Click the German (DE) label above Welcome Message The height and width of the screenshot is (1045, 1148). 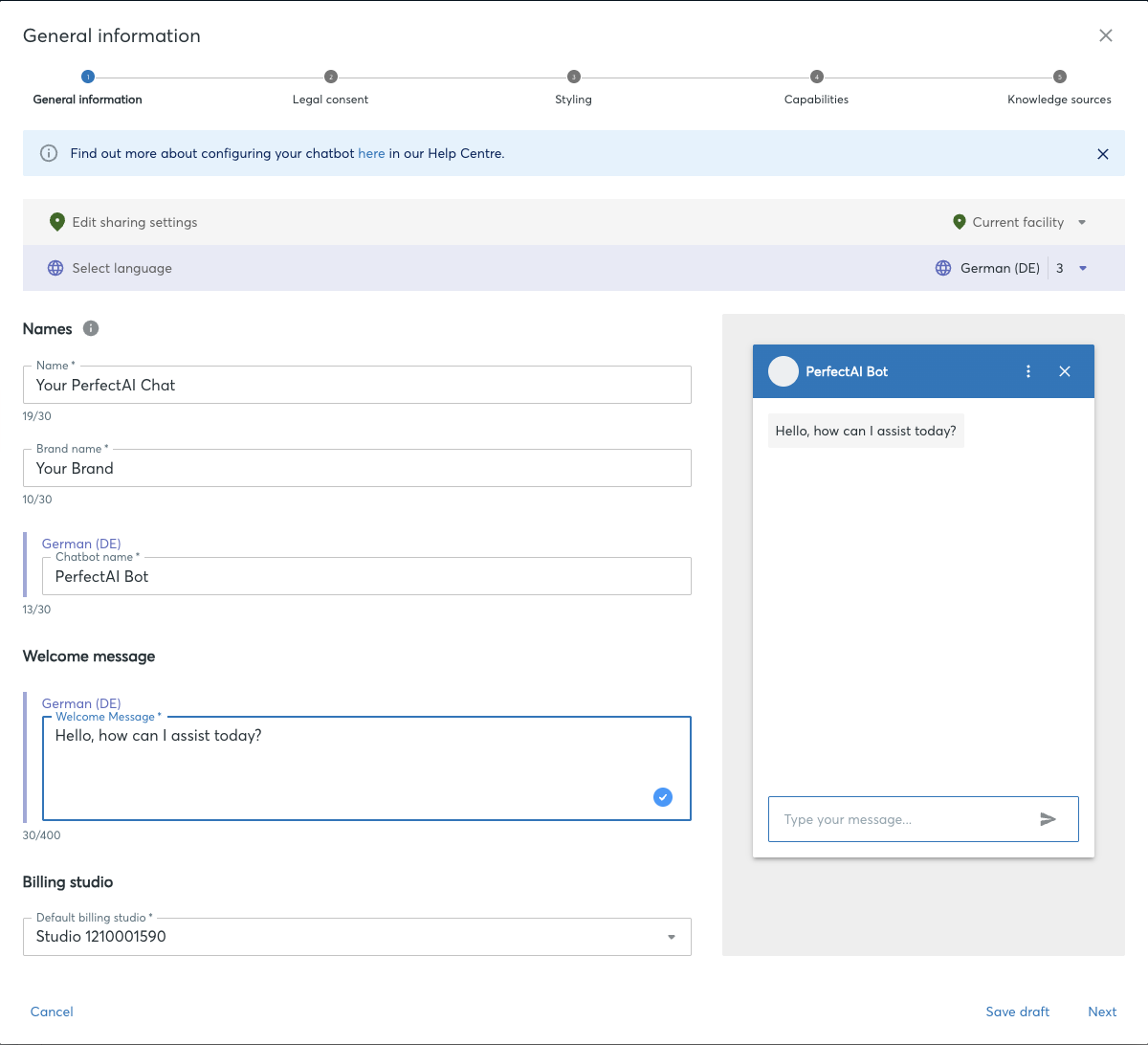pyautogui.click(x=81, y=703)
